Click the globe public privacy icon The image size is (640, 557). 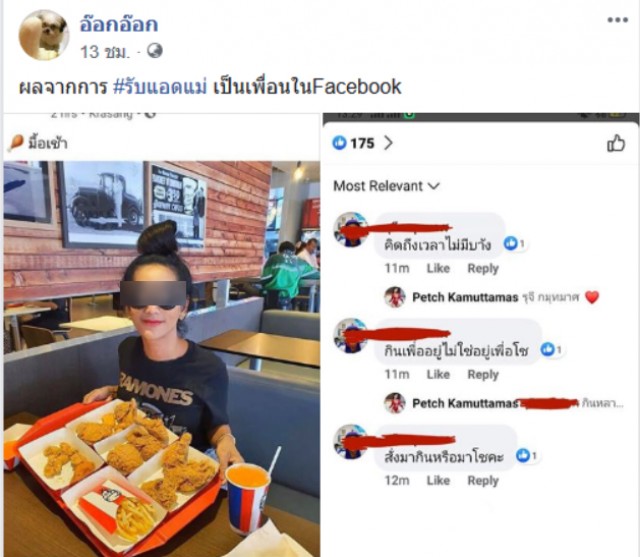click(x=155, y=51)
